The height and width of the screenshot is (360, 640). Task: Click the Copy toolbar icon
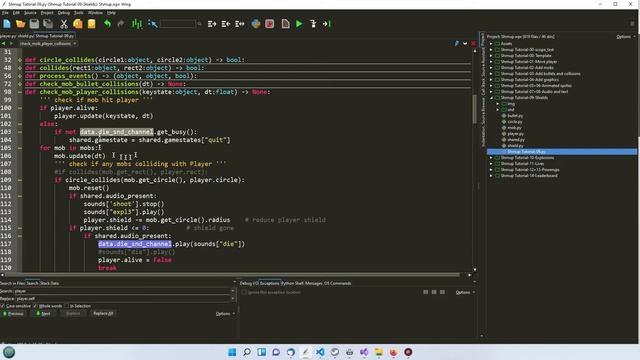(78, 24)
